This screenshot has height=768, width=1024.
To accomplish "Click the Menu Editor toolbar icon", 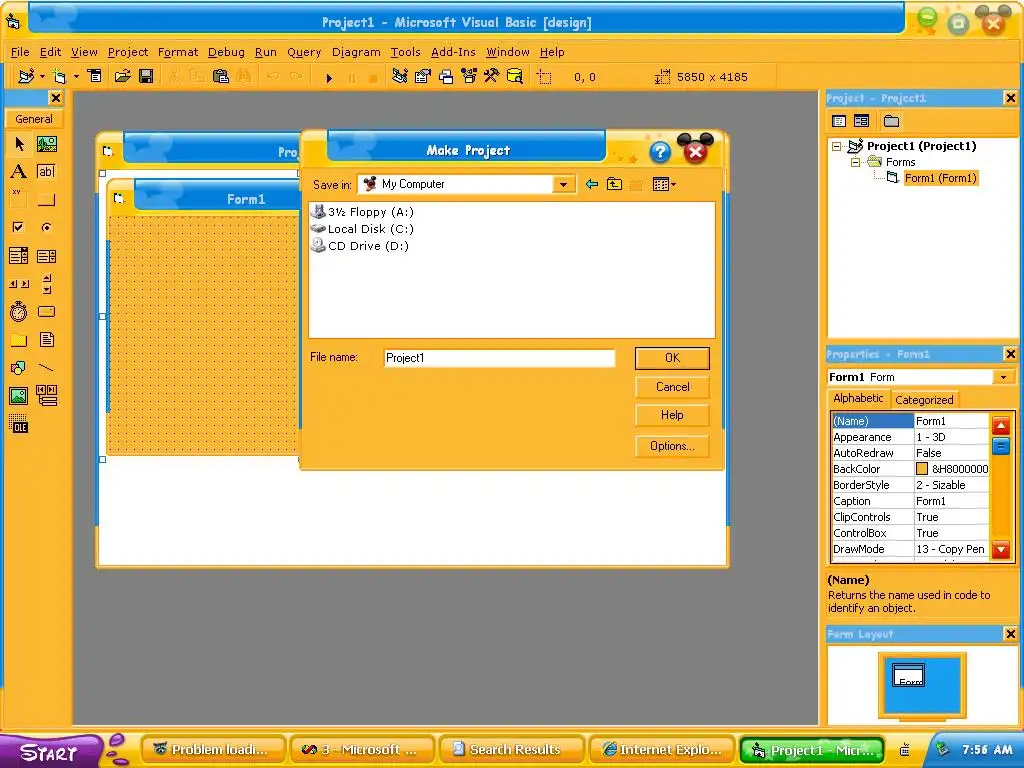I will pos(95,76).
